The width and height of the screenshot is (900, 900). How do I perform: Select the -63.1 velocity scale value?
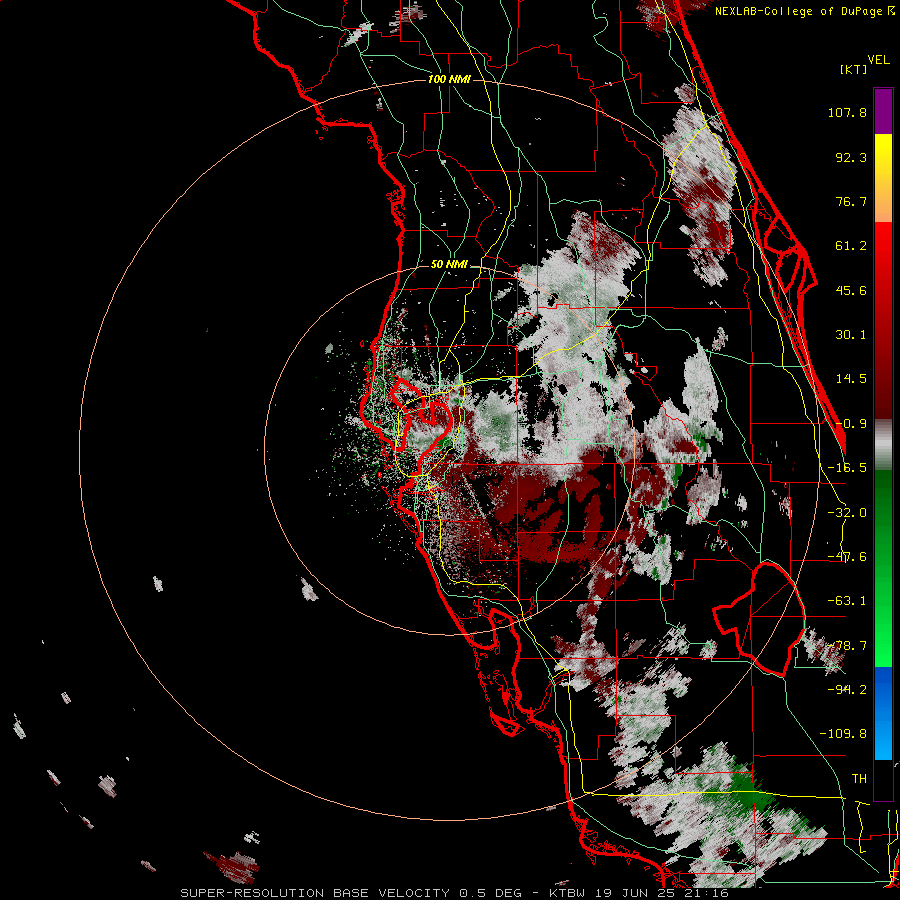847,601
